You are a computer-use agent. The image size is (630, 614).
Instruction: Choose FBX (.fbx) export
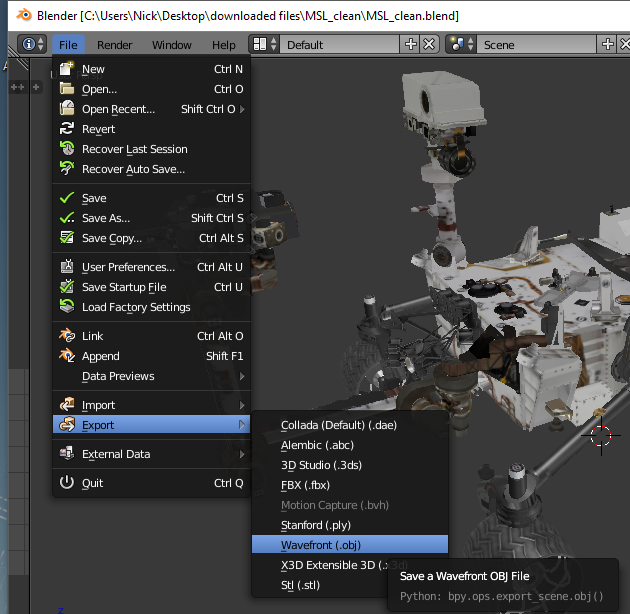350,485
